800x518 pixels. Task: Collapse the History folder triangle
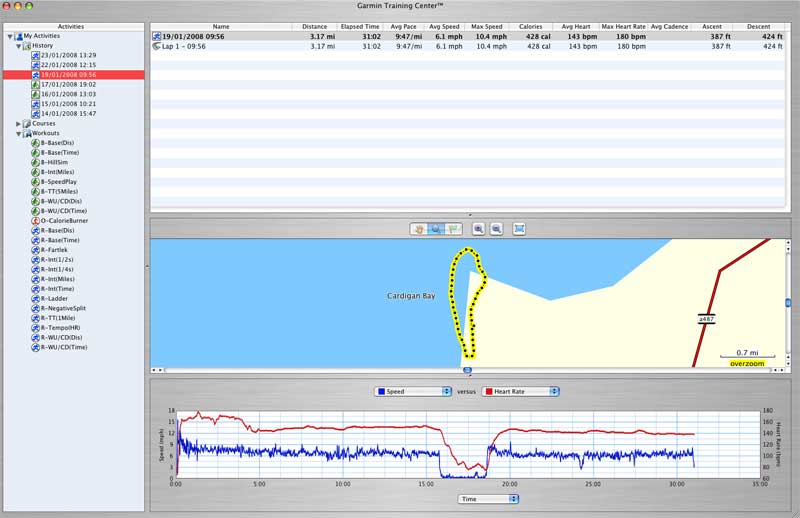[18, 46]
